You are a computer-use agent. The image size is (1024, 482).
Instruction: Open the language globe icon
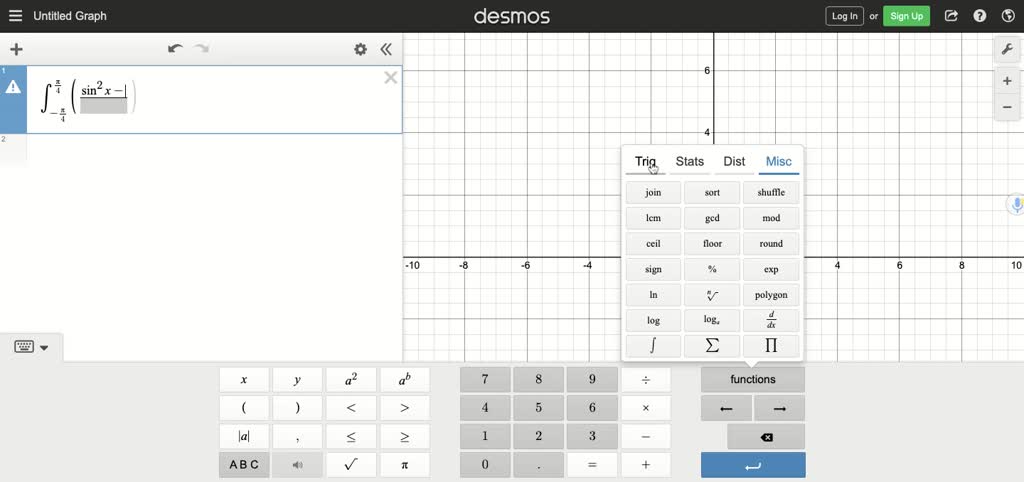click(1008, 16)
